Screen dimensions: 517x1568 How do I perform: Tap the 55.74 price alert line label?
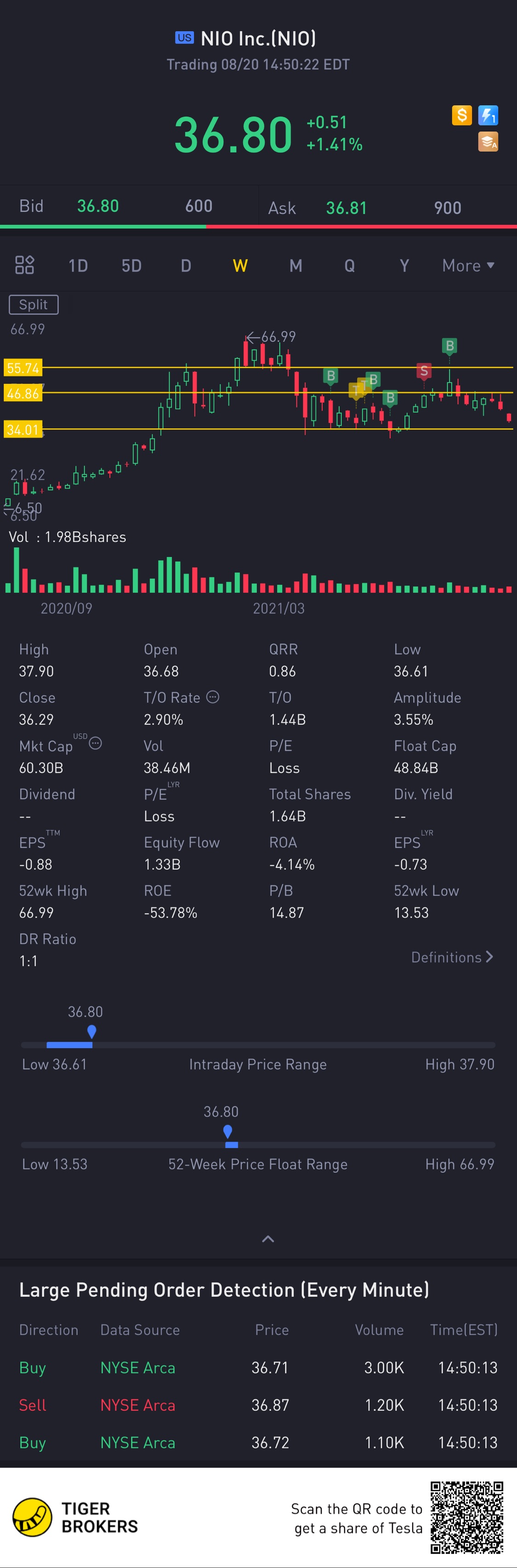23,368
